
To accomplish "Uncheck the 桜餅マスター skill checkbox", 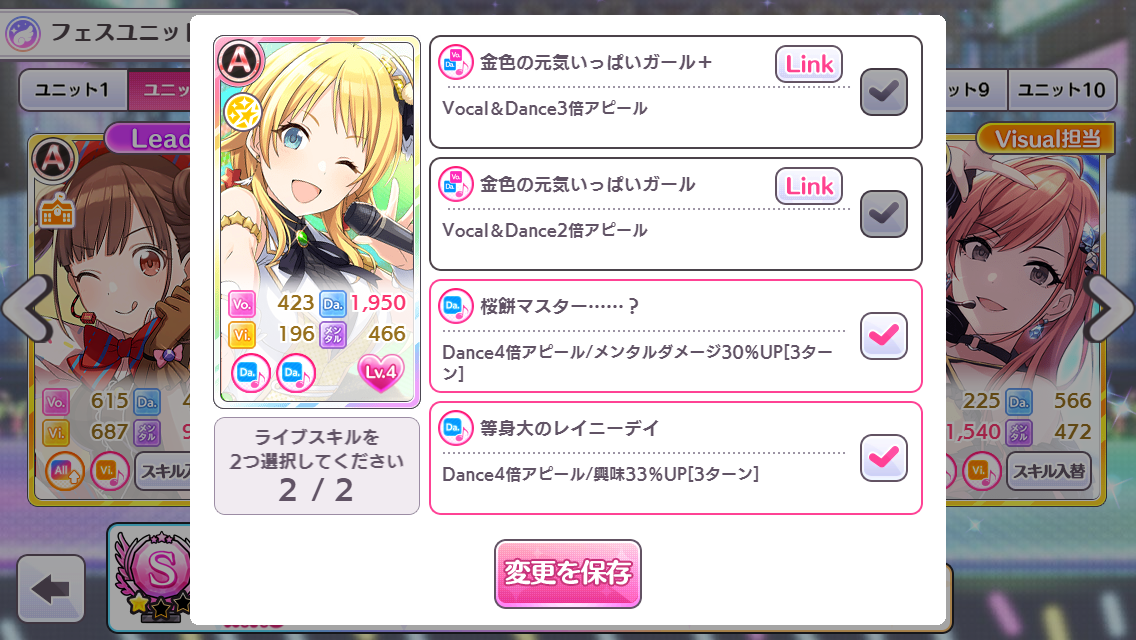I will 883,336.
